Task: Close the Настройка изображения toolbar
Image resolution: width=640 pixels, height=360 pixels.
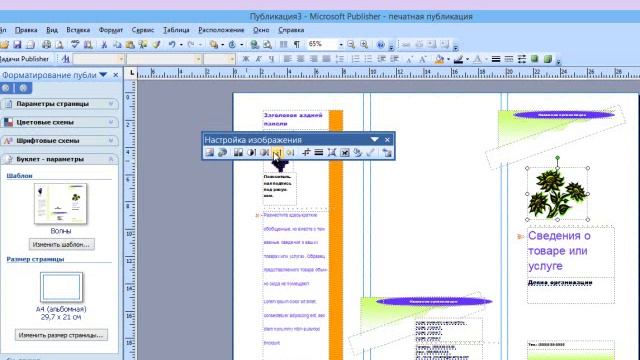Action: [x=387, y=140]
